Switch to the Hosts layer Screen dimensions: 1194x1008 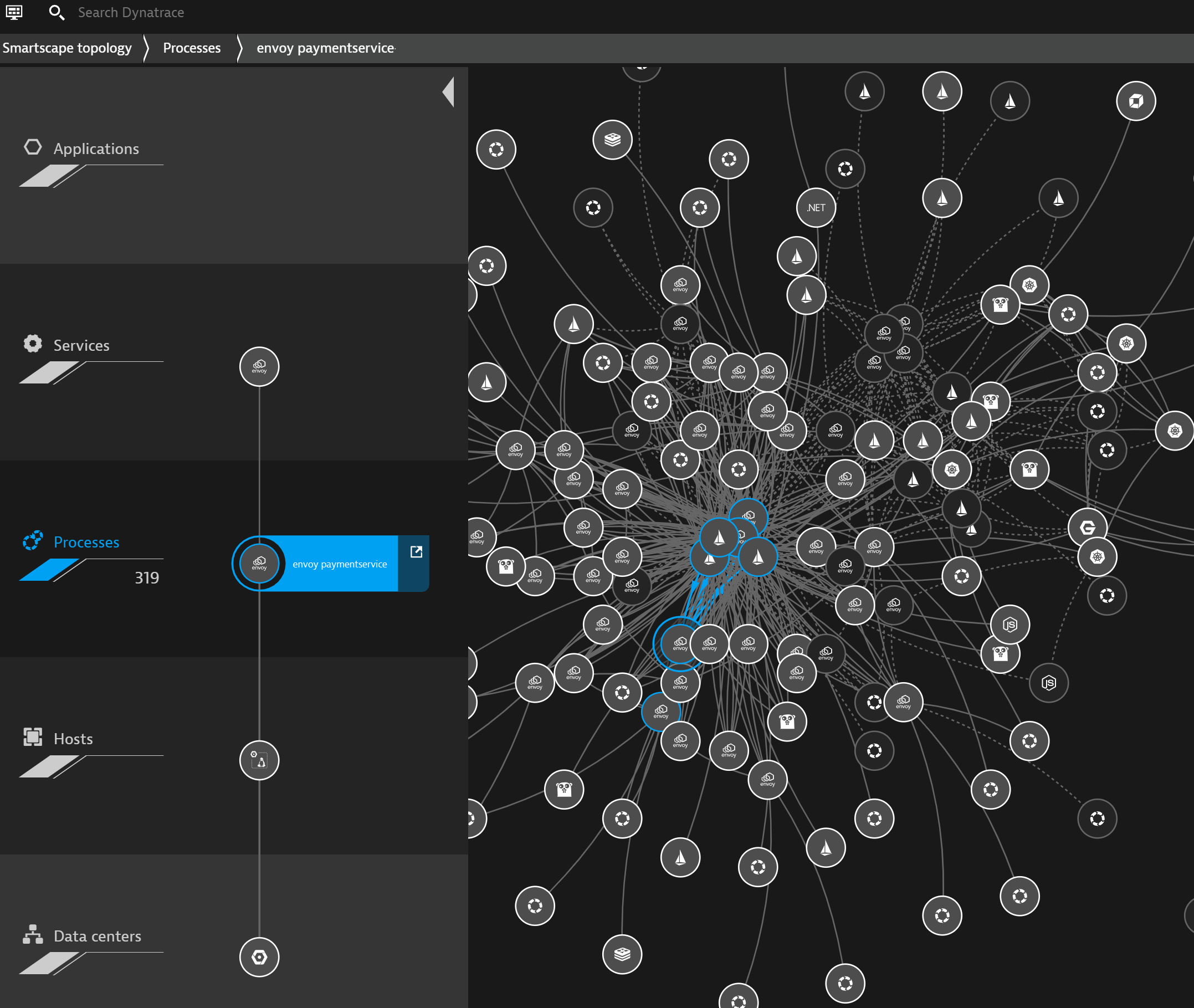point(73,739)
